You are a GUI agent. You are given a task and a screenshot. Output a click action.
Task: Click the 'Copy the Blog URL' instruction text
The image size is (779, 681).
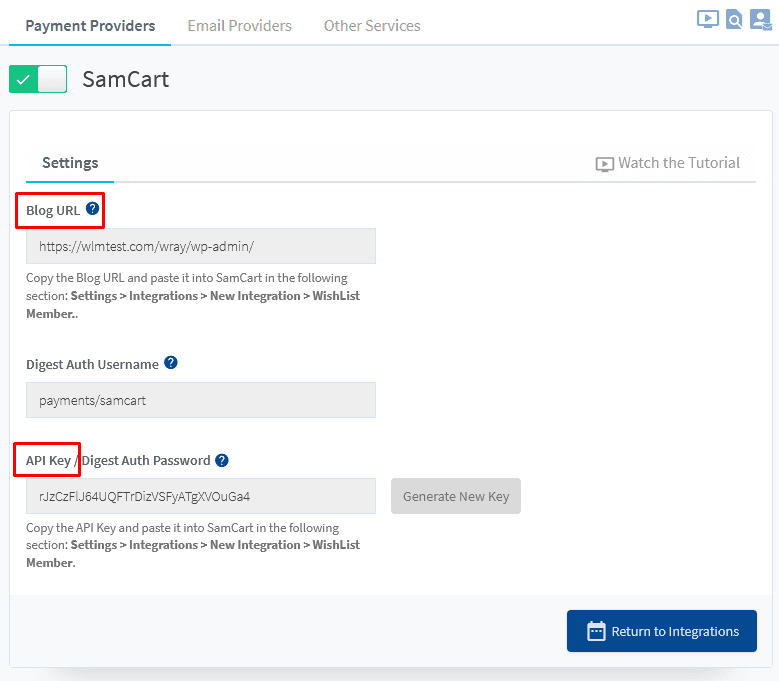[193, 296]
